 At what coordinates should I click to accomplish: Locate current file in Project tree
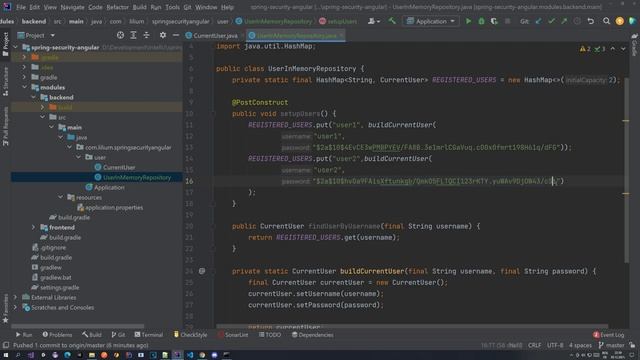(120, 36)
